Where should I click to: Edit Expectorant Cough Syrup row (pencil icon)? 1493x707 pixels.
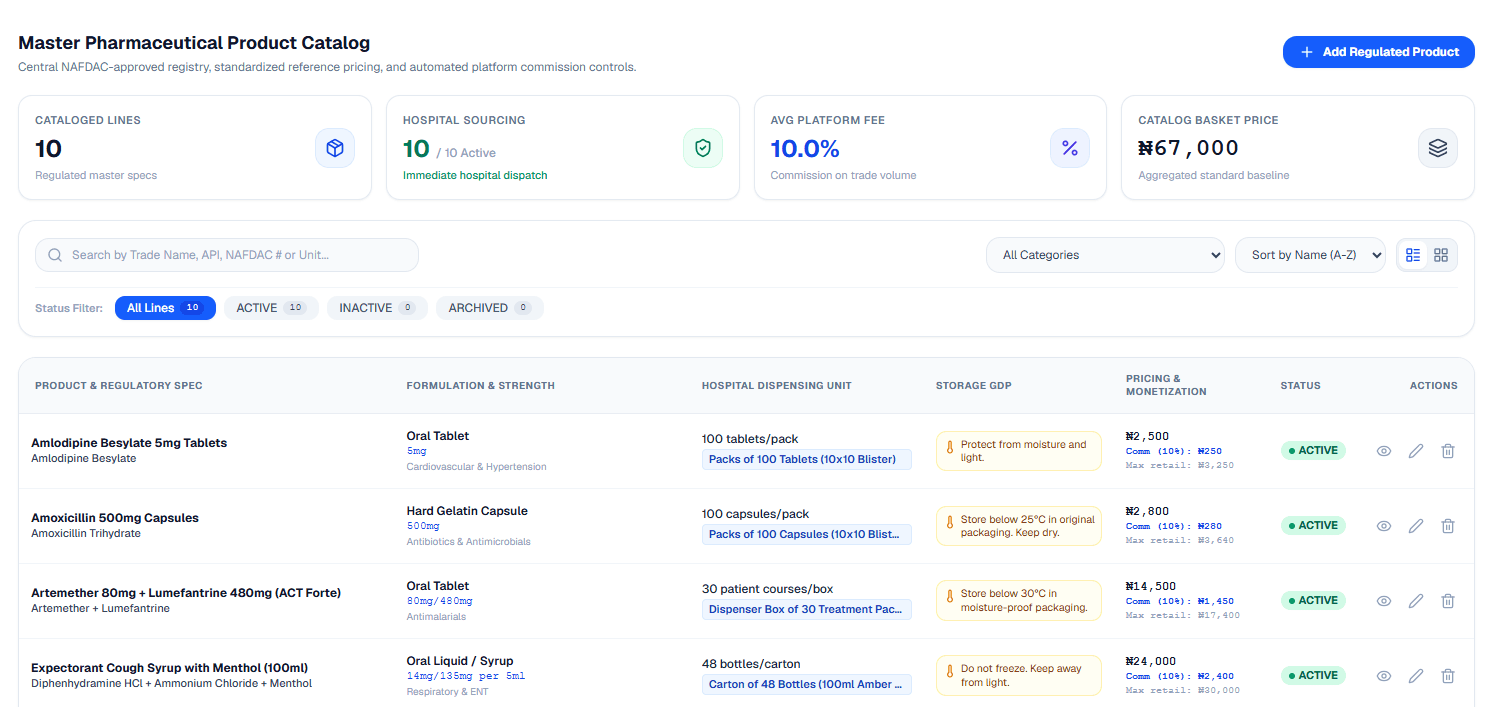tap(1416, 676)
